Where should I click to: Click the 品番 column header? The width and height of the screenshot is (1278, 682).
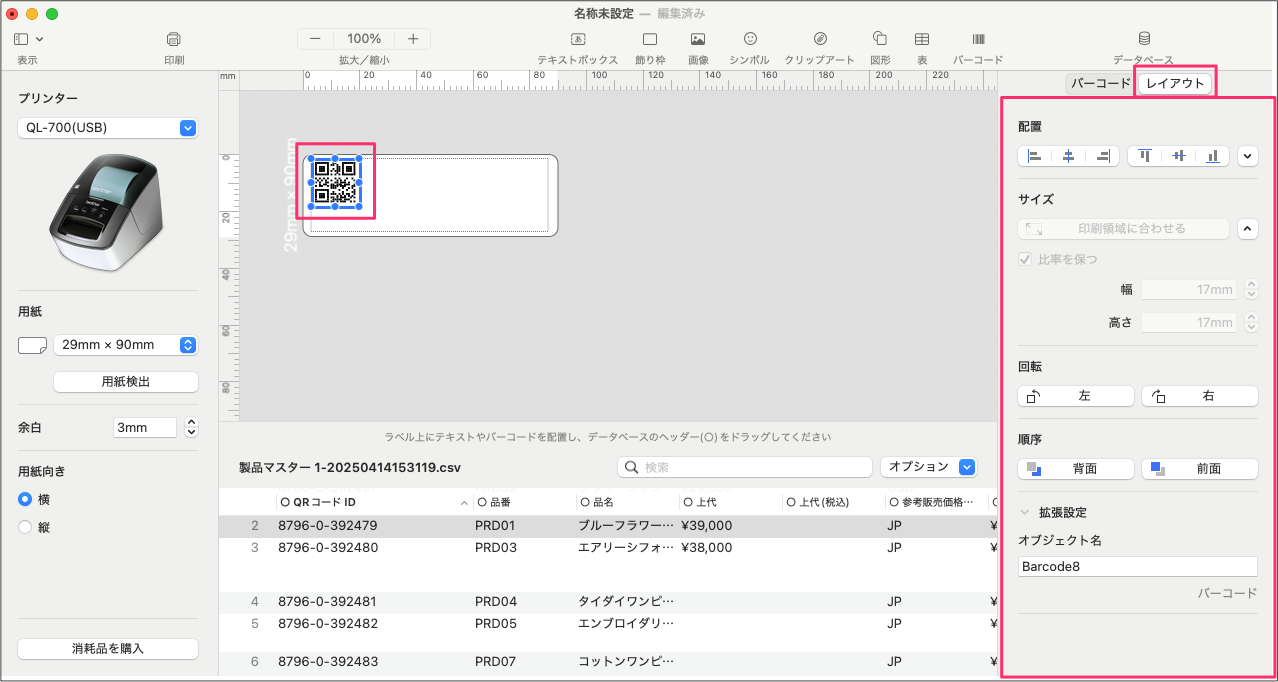[x=524, y=502]
